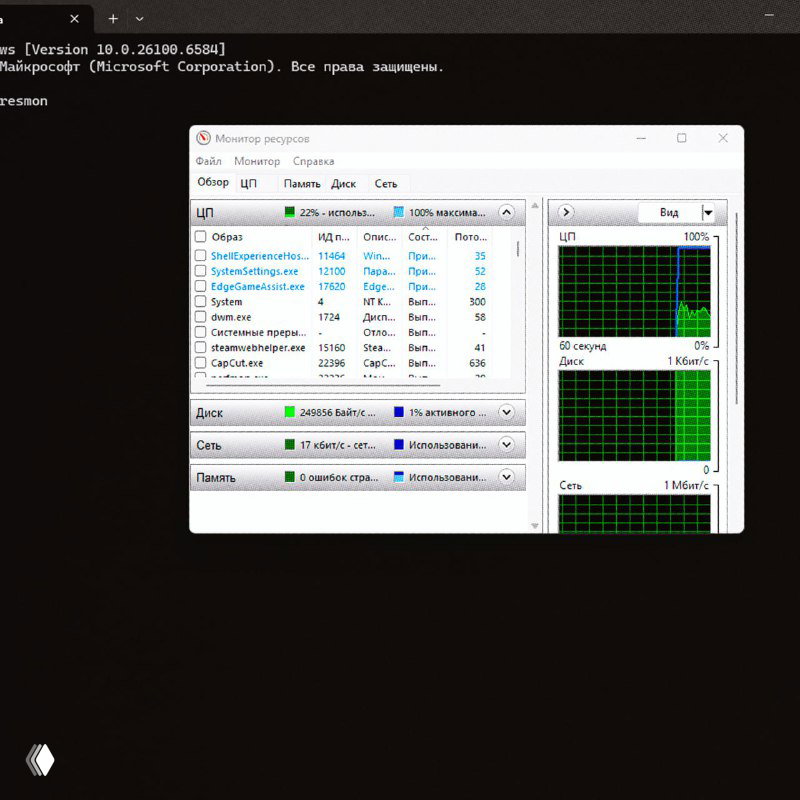Viewport: 800px width, 800px height.
Task: Switch to the Память tab
Action: tap(302, 183)
